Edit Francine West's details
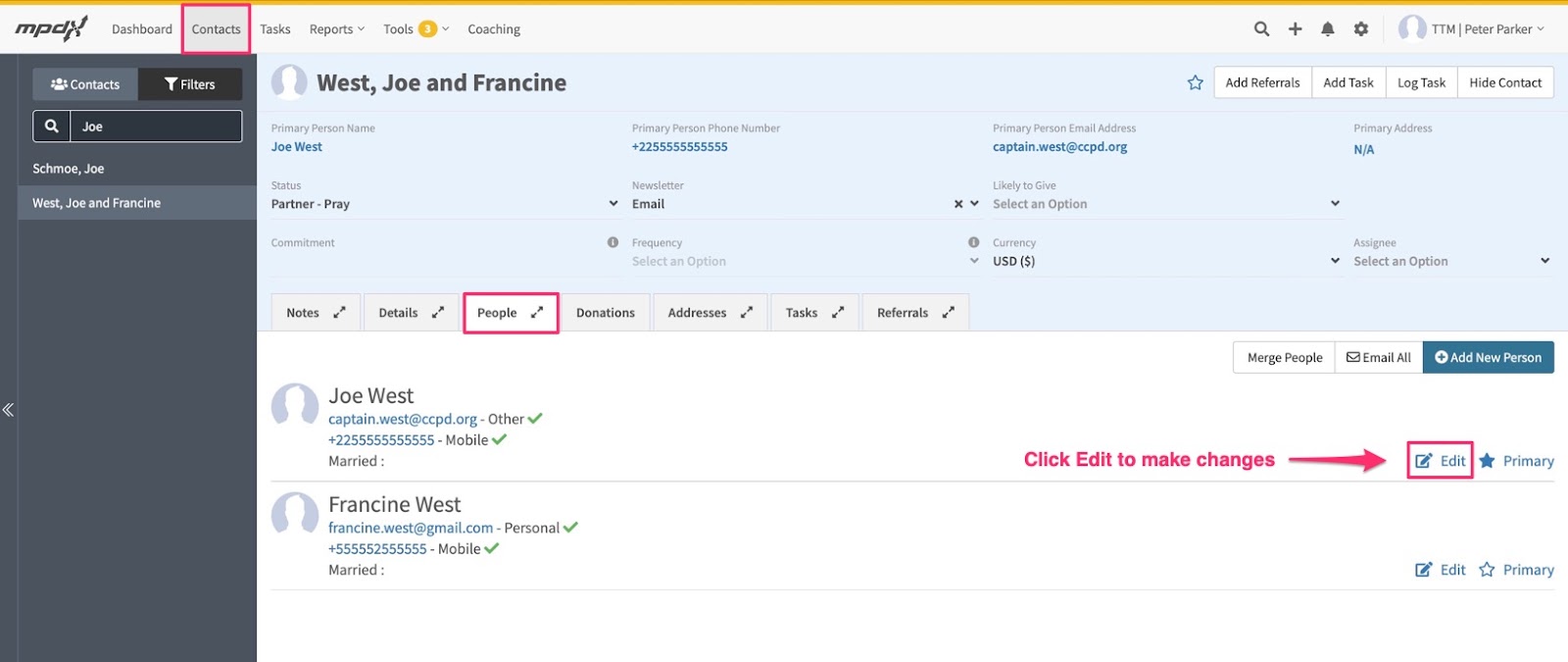The height and width of the screenshot is (662, 1568). click(1440, 570)
